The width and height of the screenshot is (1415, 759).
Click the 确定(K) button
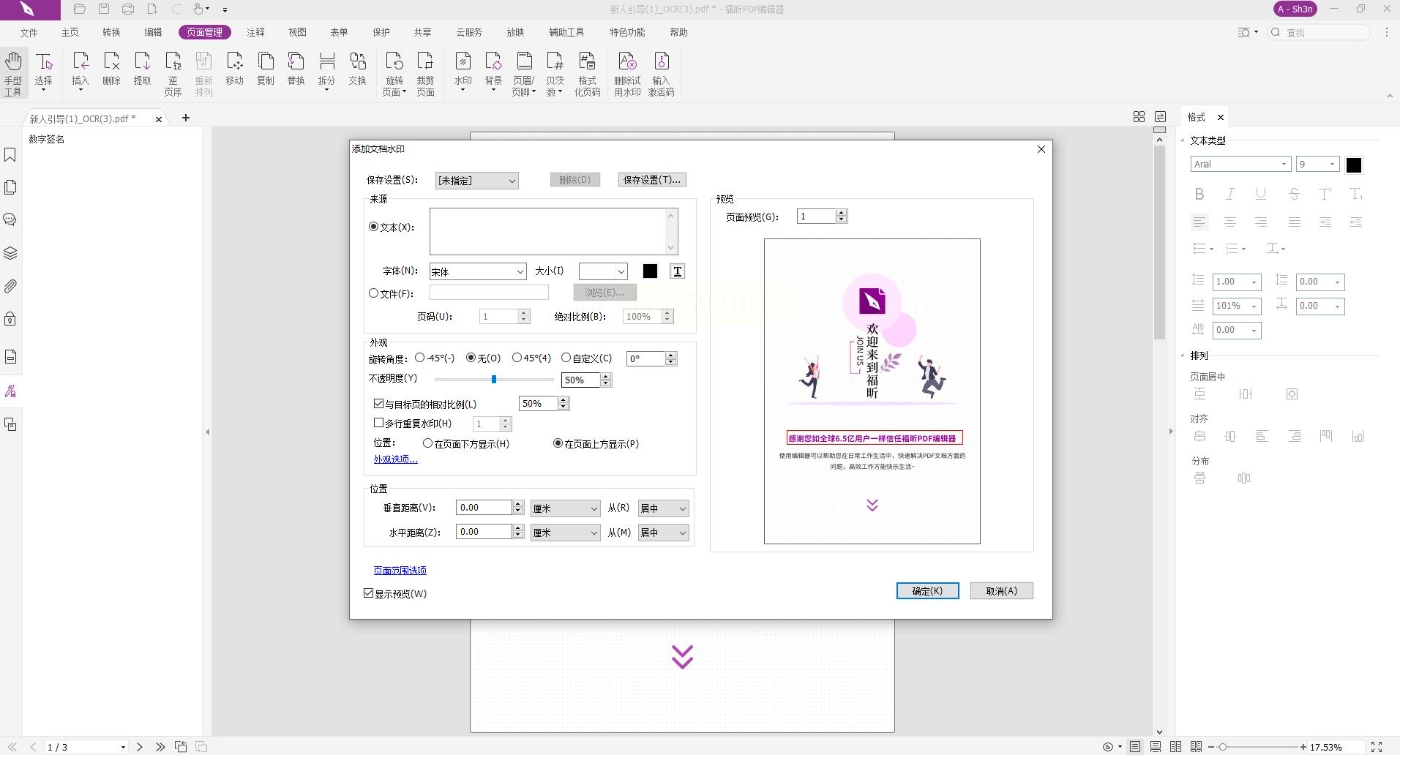[x=928, y=591]
